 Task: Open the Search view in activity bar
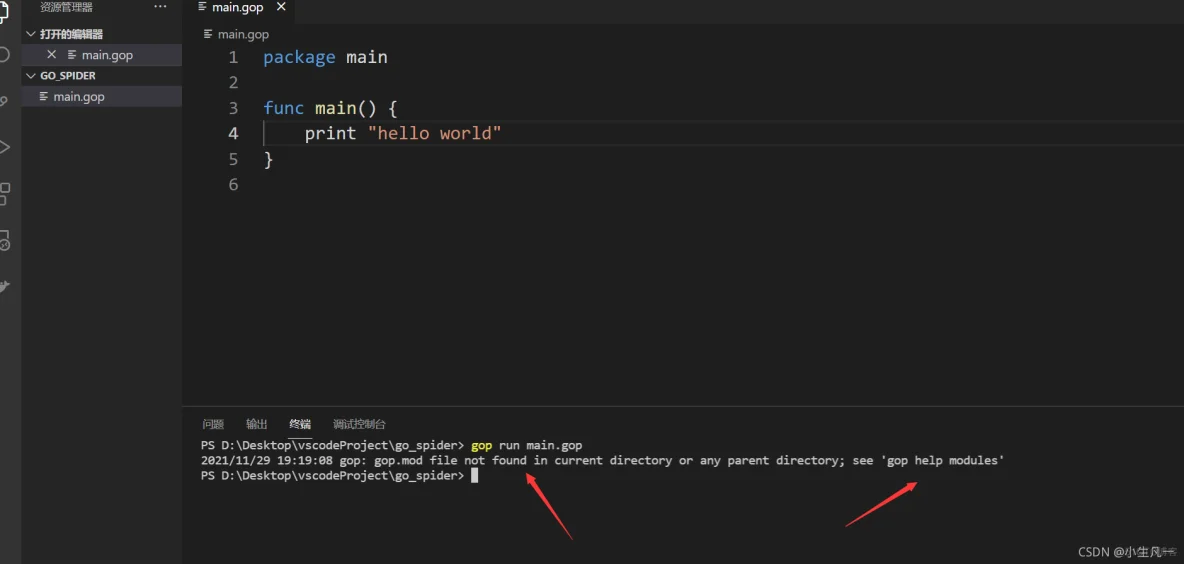coord(3,54)
